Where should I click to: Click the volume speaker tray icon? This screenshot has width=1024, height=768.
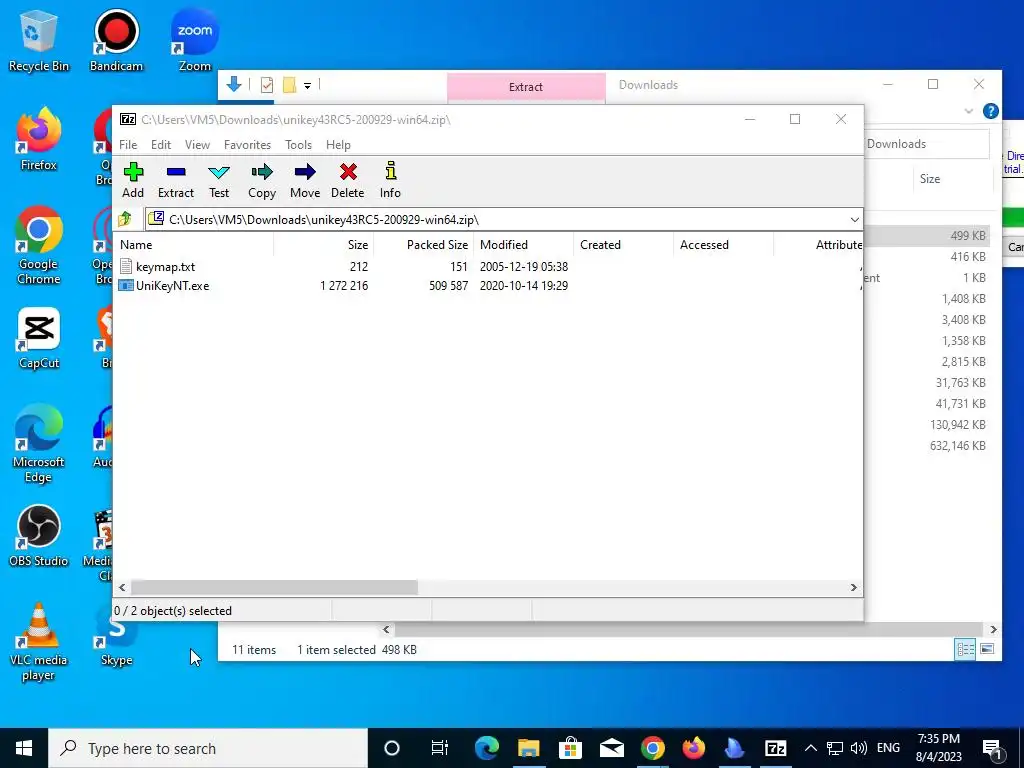[859, 748]
